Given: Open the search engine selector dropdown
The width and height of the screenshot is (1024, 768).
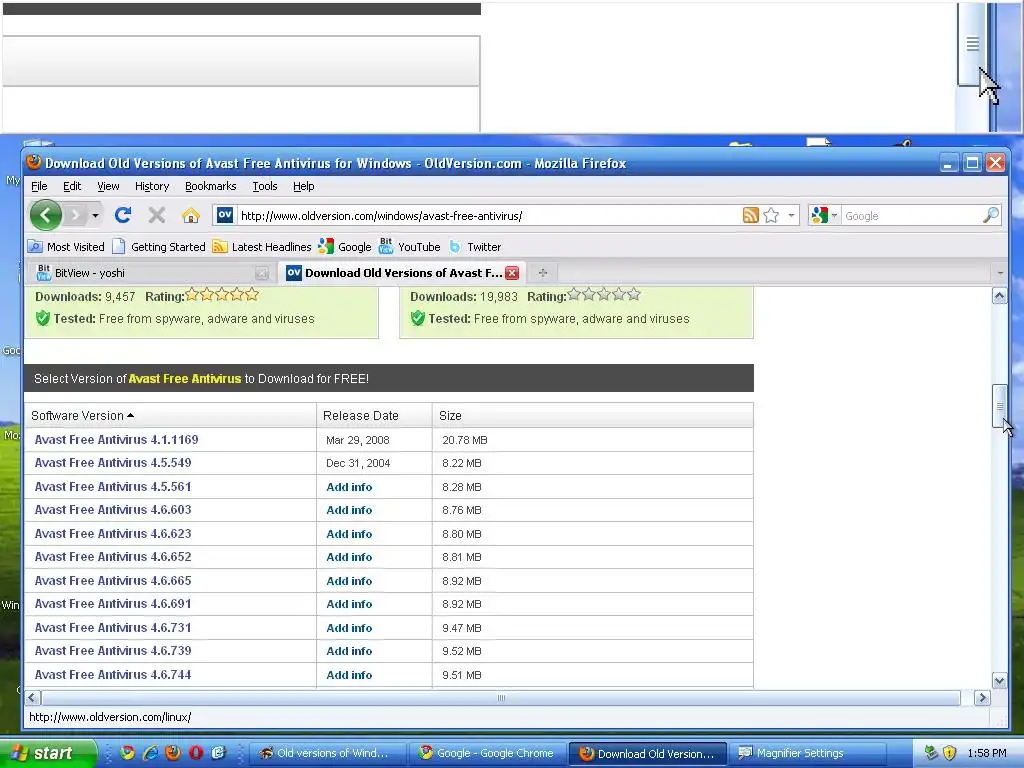Looking at the screenshot, I should 824,215.
